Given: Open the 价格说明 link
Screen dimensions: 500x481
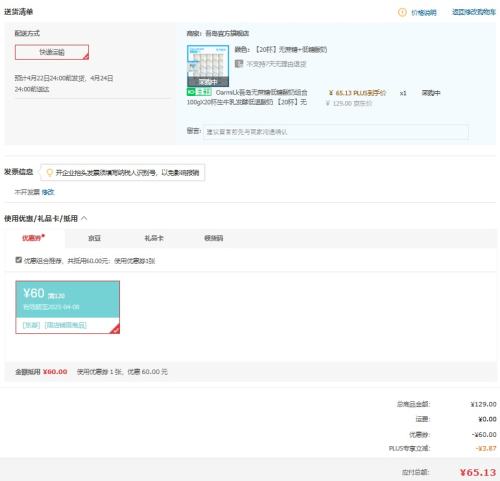Looking at the screenshot, I should (x=424, y=13).
